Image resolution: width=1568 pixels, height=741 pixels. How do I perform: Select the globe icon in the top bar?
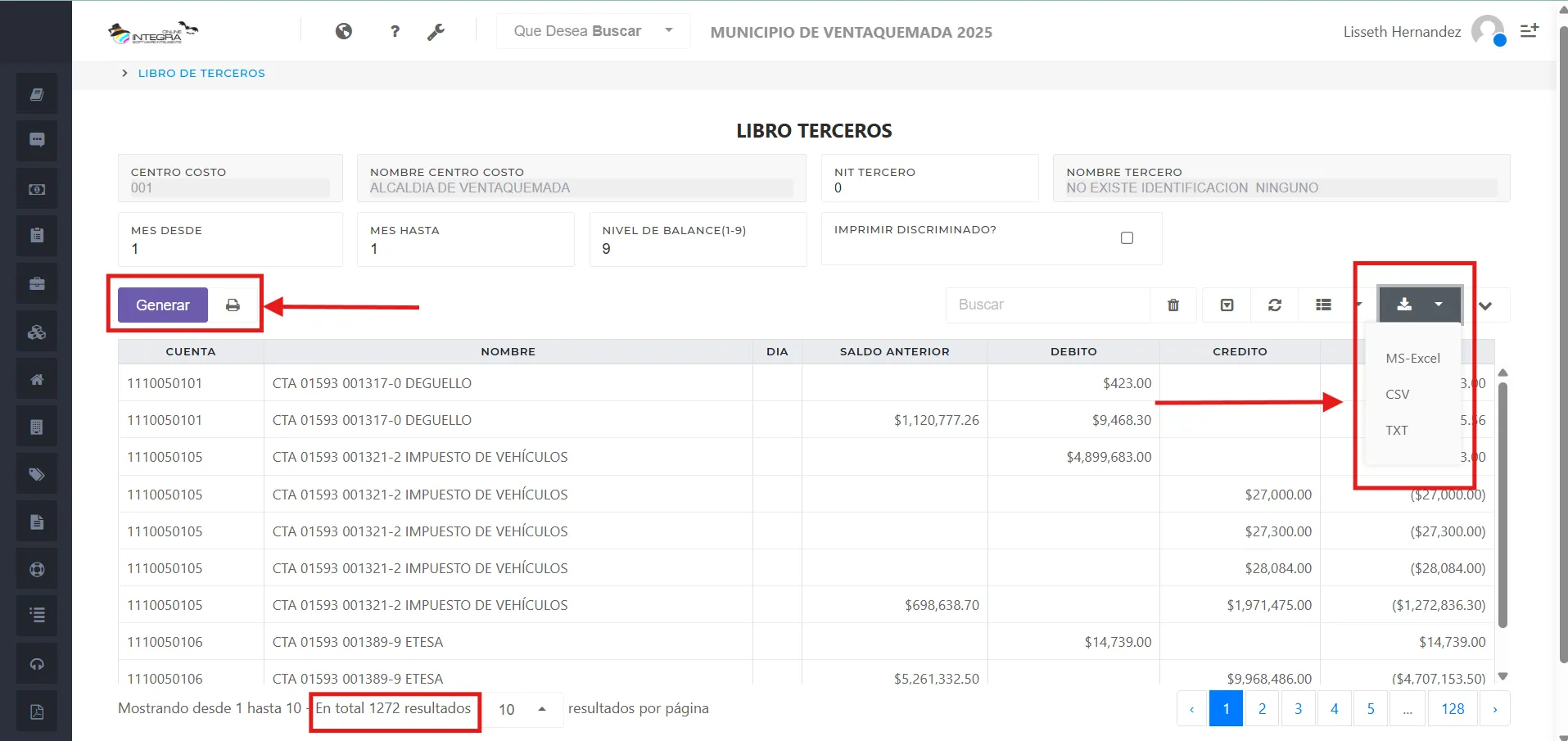pos(344,31)
